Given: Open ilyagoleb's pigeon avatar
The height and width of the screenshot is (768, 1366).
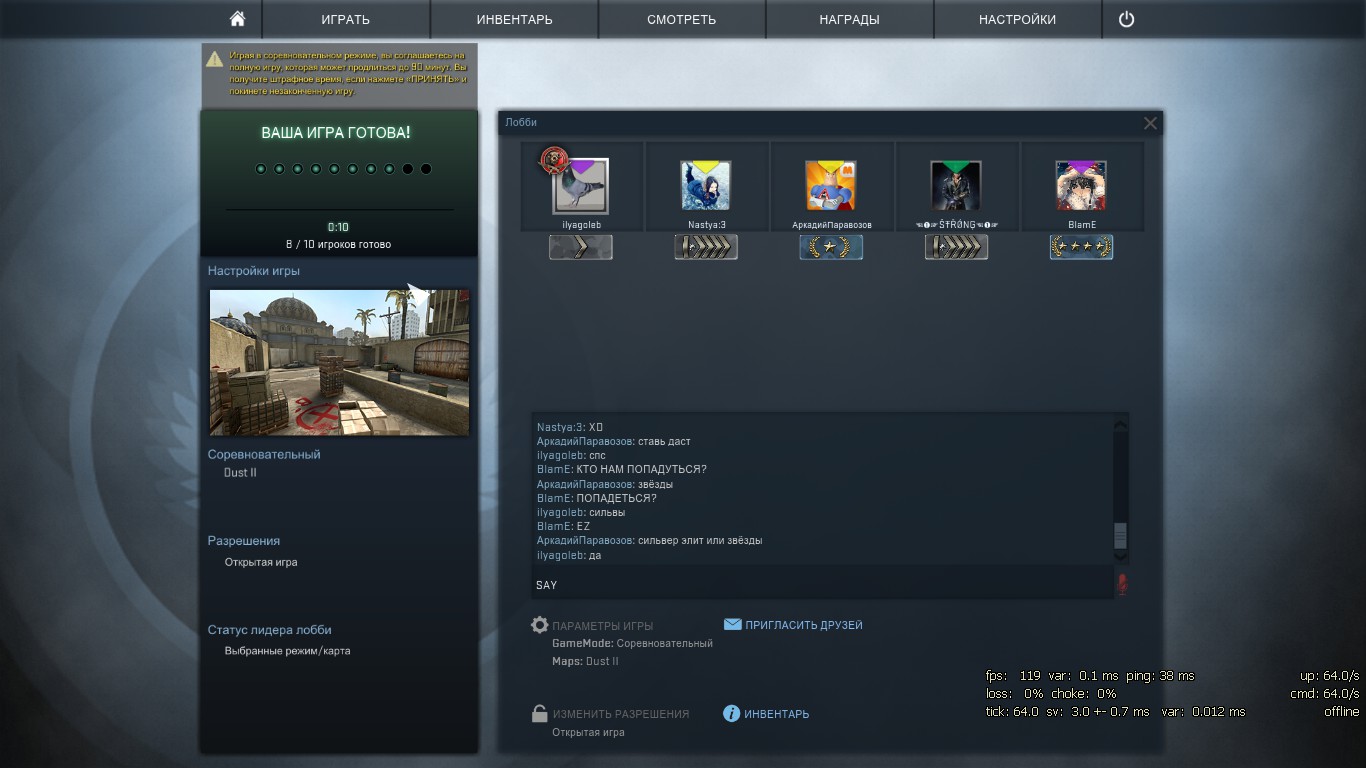Looking at the screenshot, I should pyautogui.click(x=581, y=186).
